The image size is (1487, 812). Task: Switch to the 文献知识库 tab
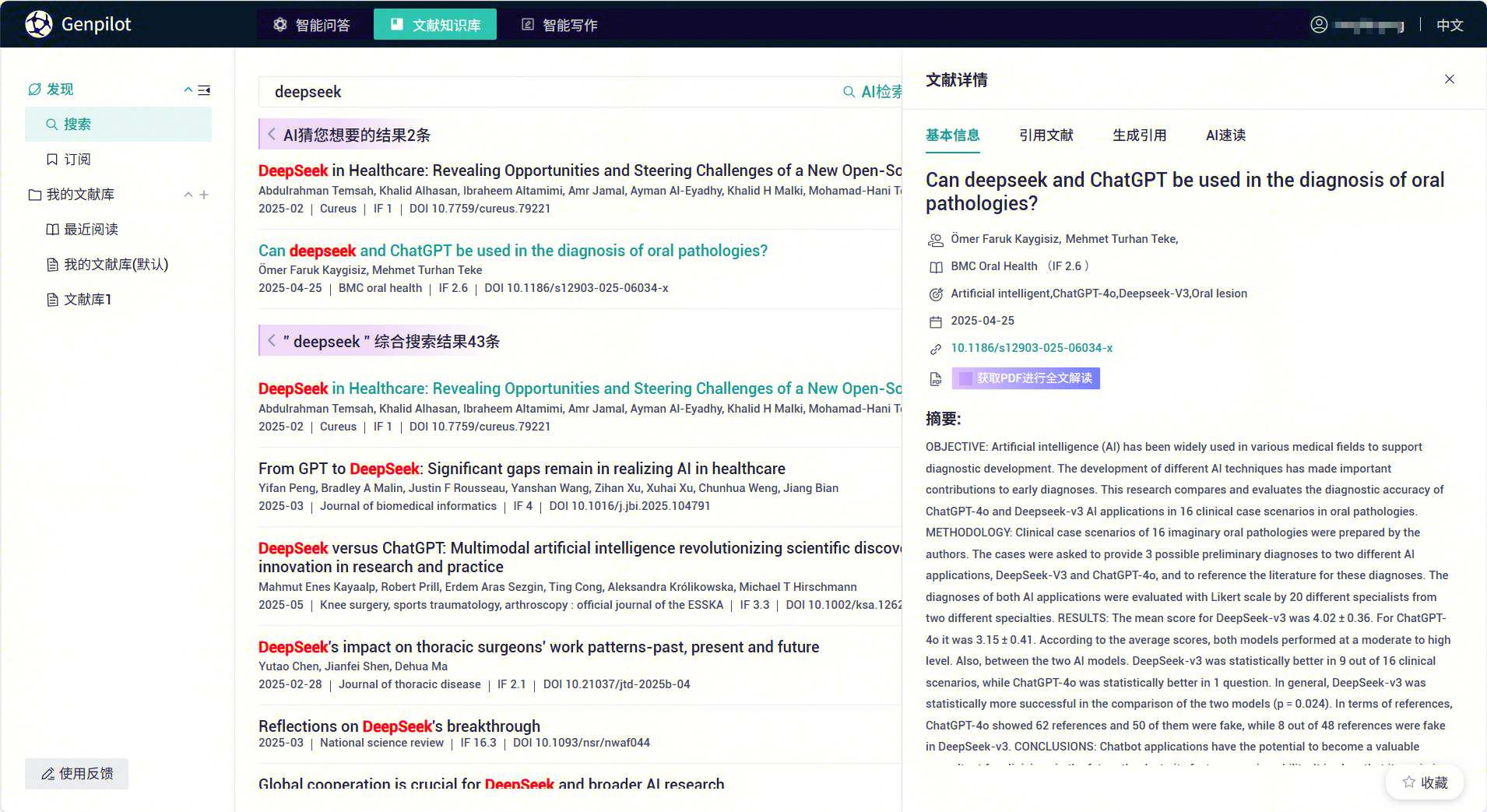tap(435, 25)
